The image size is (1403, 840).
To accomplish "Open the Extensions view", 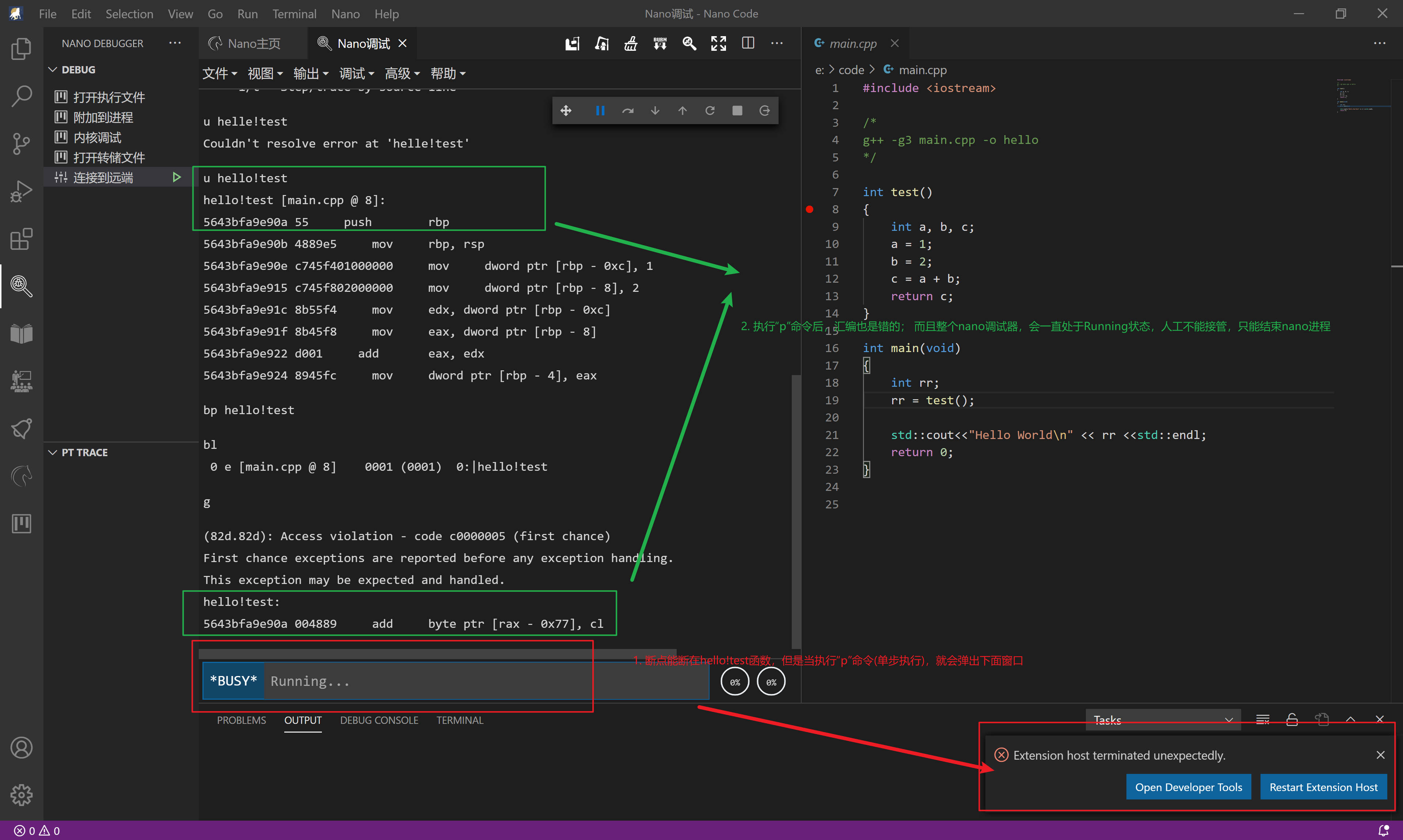I will coord(22,239).
